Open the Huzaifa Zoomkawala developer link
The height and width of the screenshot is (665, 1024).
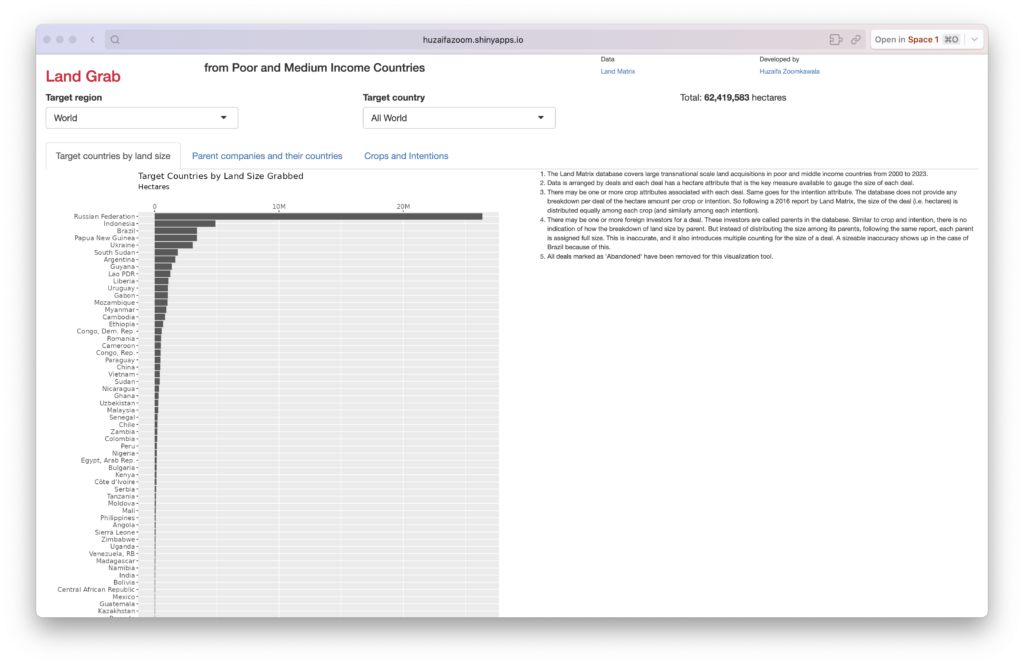coord(789,71)
